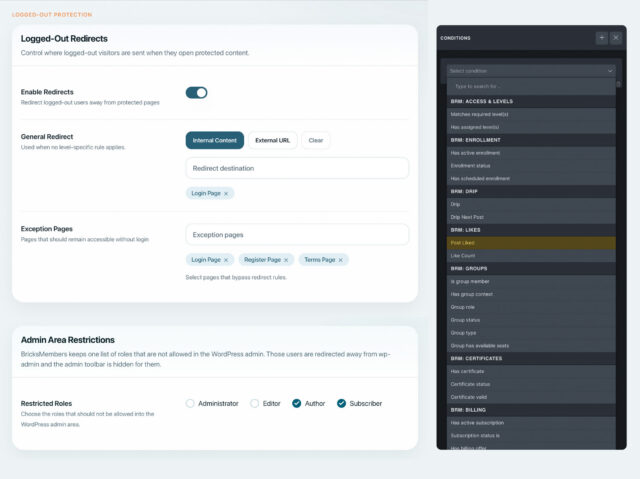640x479 pixels.
Task: Check the Editor restricted role
Action: 254,404
